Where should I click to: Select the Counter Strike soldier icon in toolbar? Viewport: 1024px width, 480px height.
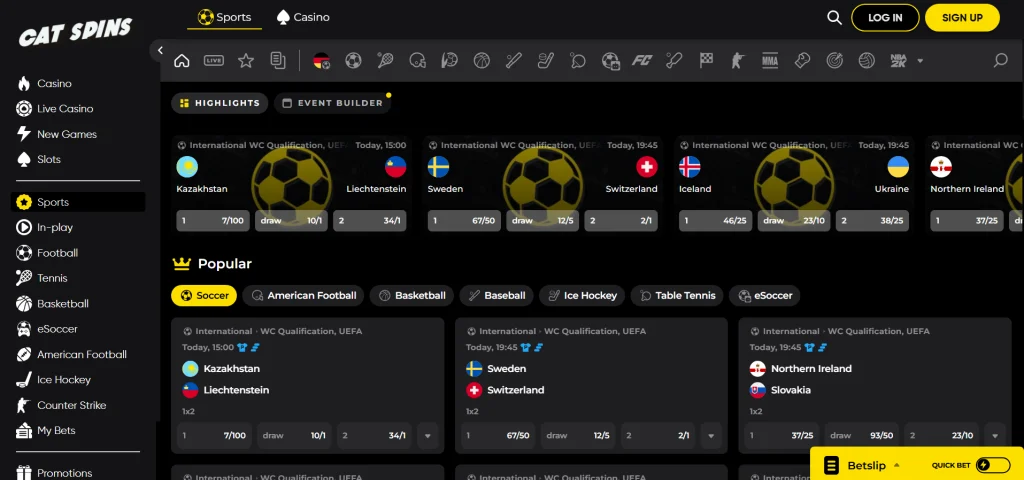(x=738, y=61)
